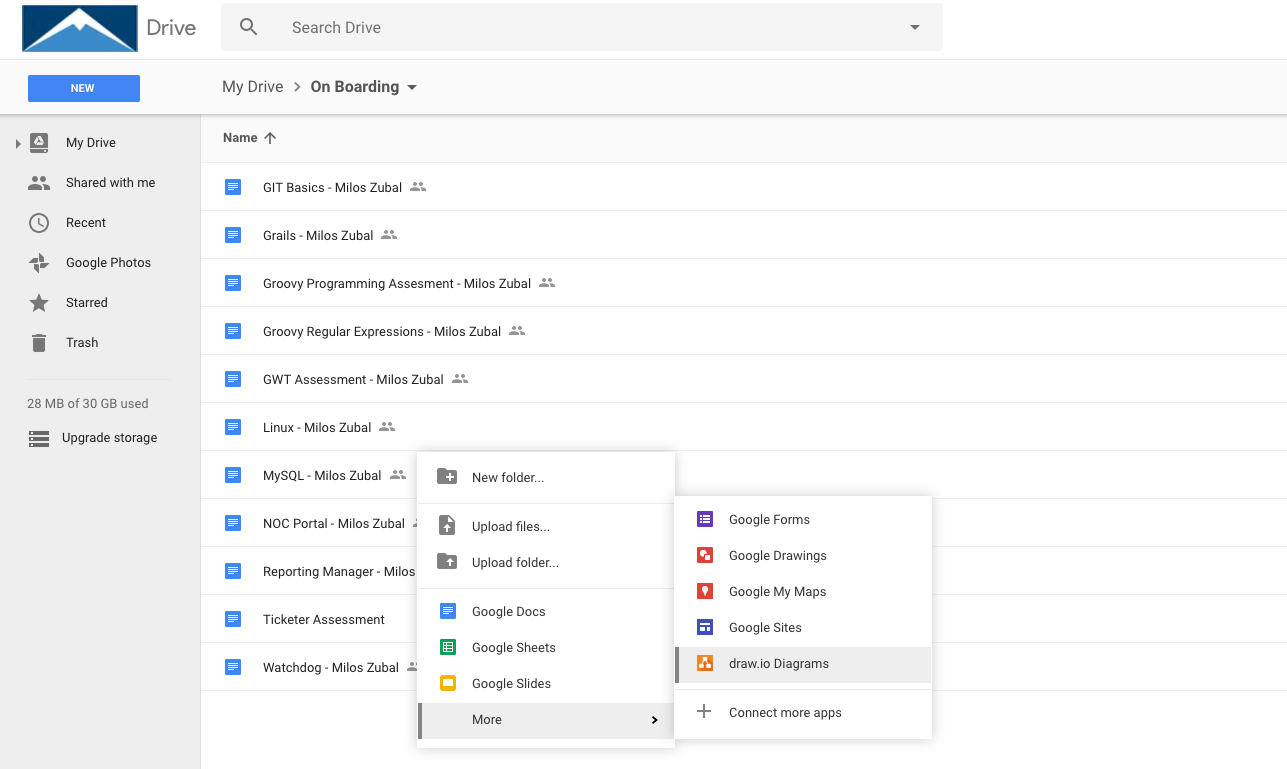Click the Google Sheets icon
Image resolution: width=1287 pixels, height=769 pixels.
448,647
